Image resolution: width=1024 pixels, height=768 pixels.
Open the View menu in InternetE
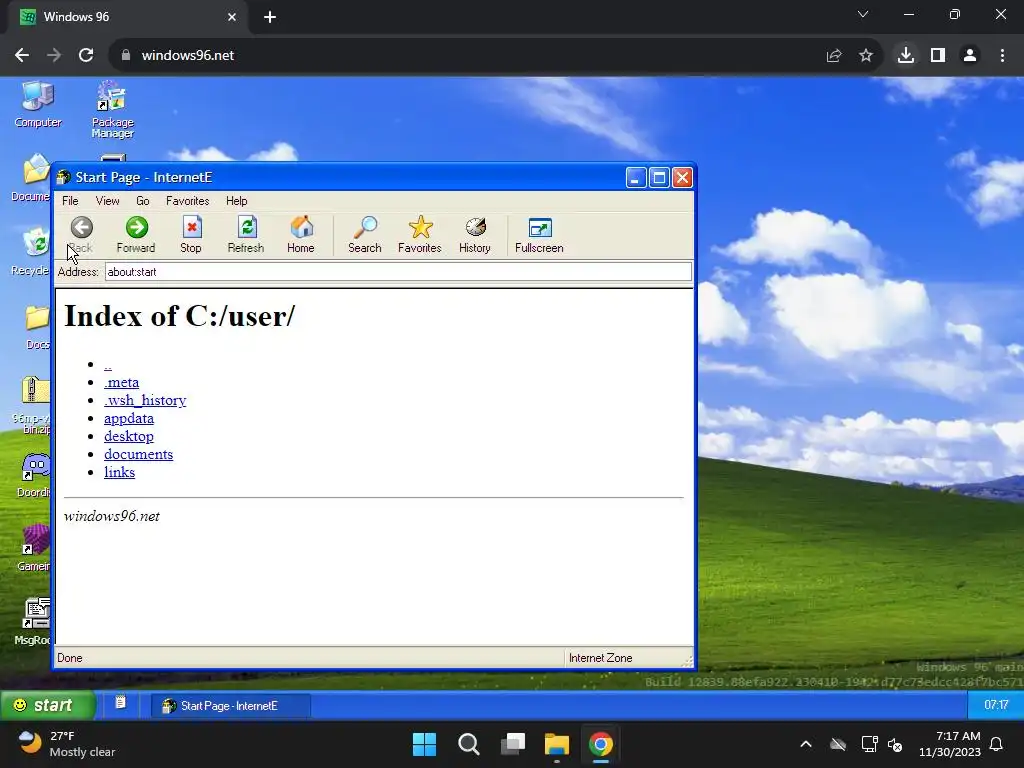[x=108, y=201]
